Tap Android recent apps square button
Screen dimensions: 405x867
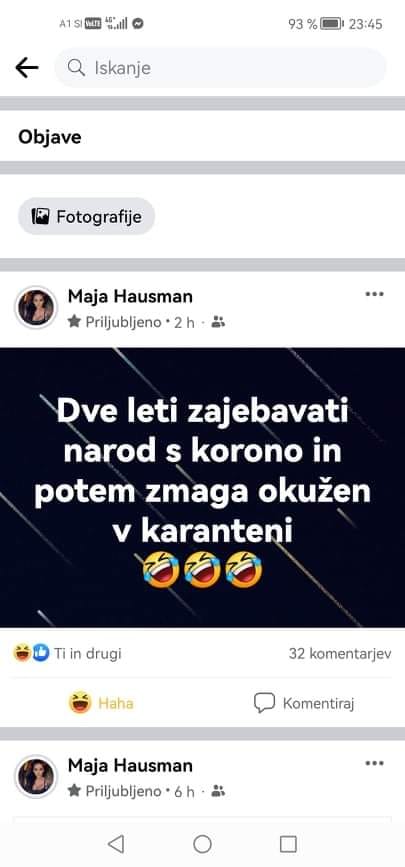(x=288, y=844)
